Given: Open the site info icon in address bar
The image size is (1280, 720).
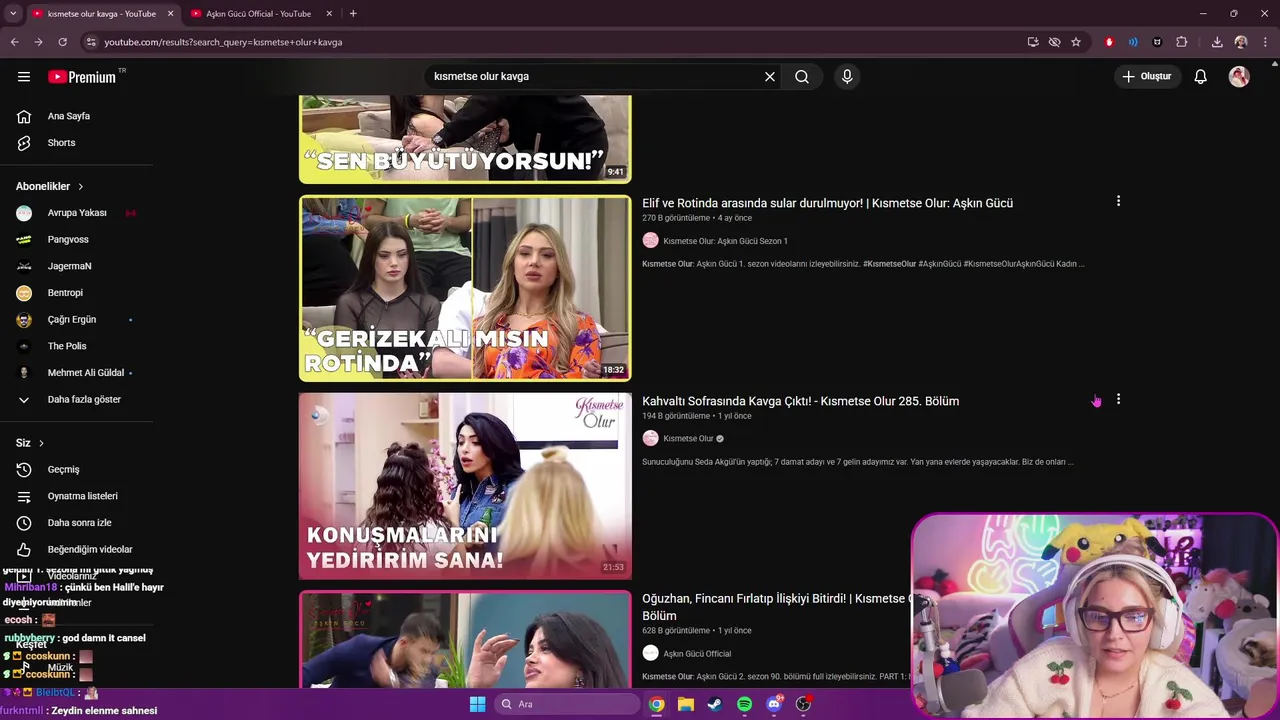Looking at the screenshot, I should point(90,42).
